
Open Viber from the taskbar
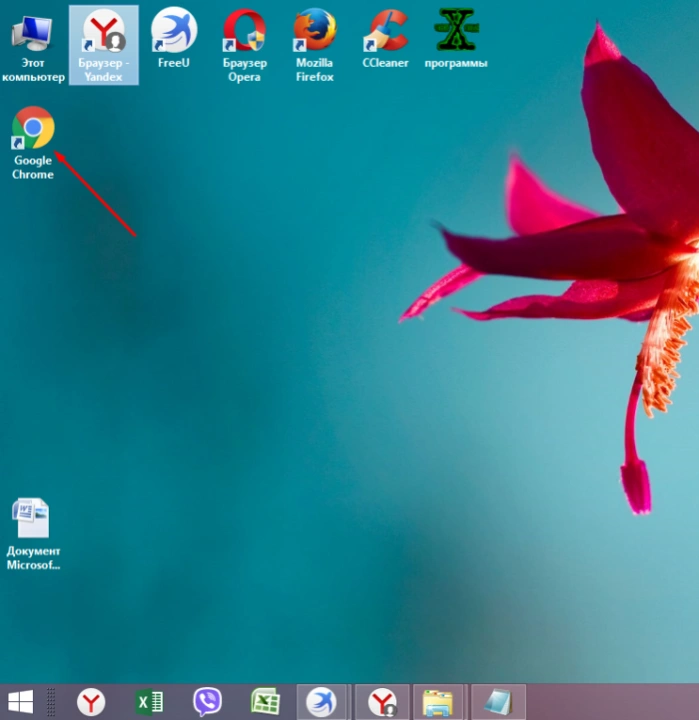[x=207, y=702]
